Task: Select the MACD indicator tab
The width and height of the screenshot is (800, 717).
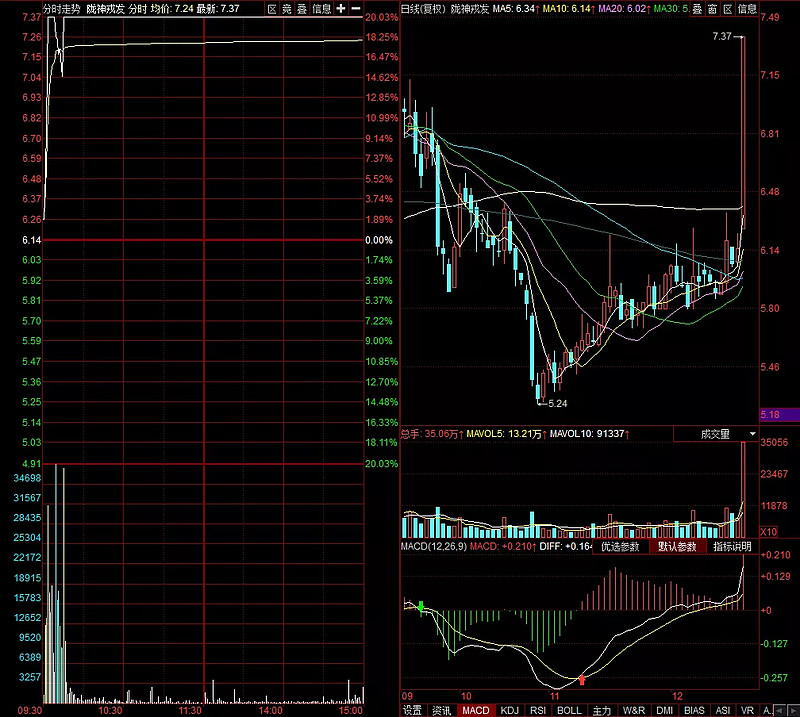Action: [x=476, y=710]
